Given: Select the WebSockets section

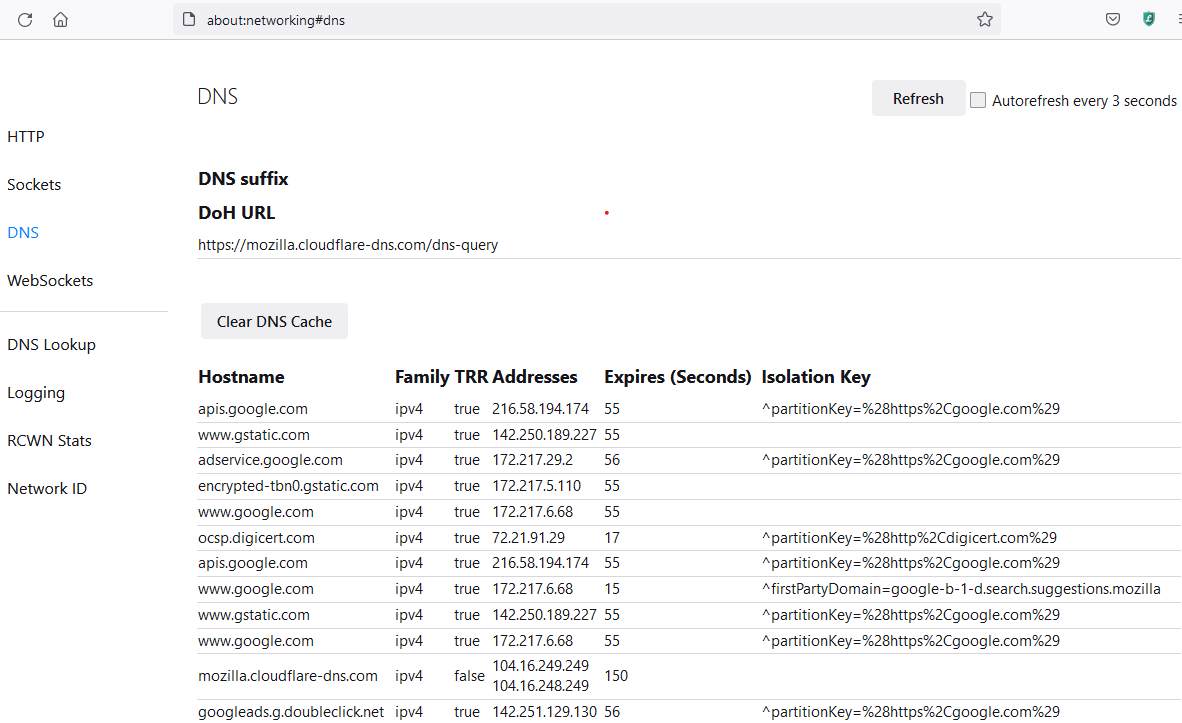Looking at the screenshot, I should click(x=49, y=280).
